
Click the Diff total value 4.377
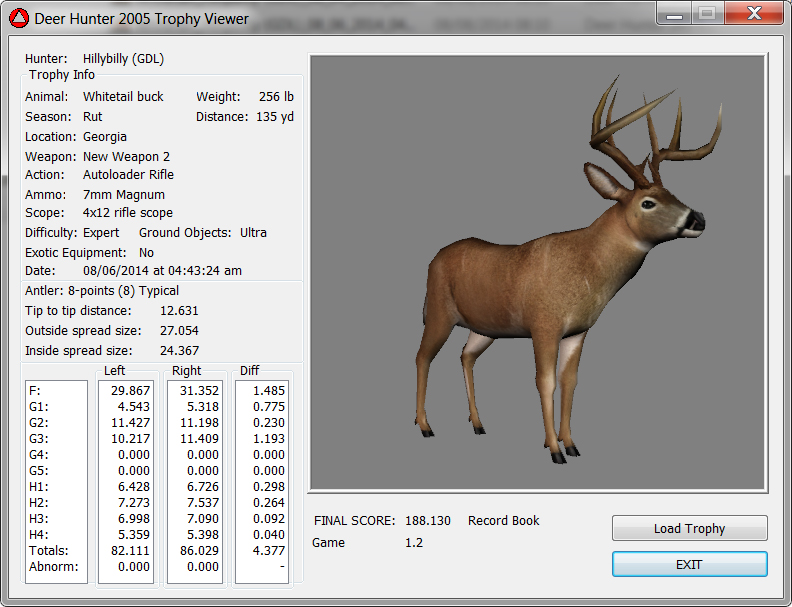coord(268,550)
